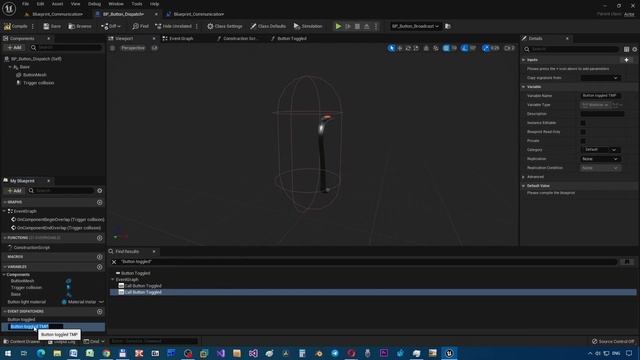Image resolution: width=640 pixels, height=360 pixels.
Task: Add a new input parameter
Action: (x=626, y=60)
